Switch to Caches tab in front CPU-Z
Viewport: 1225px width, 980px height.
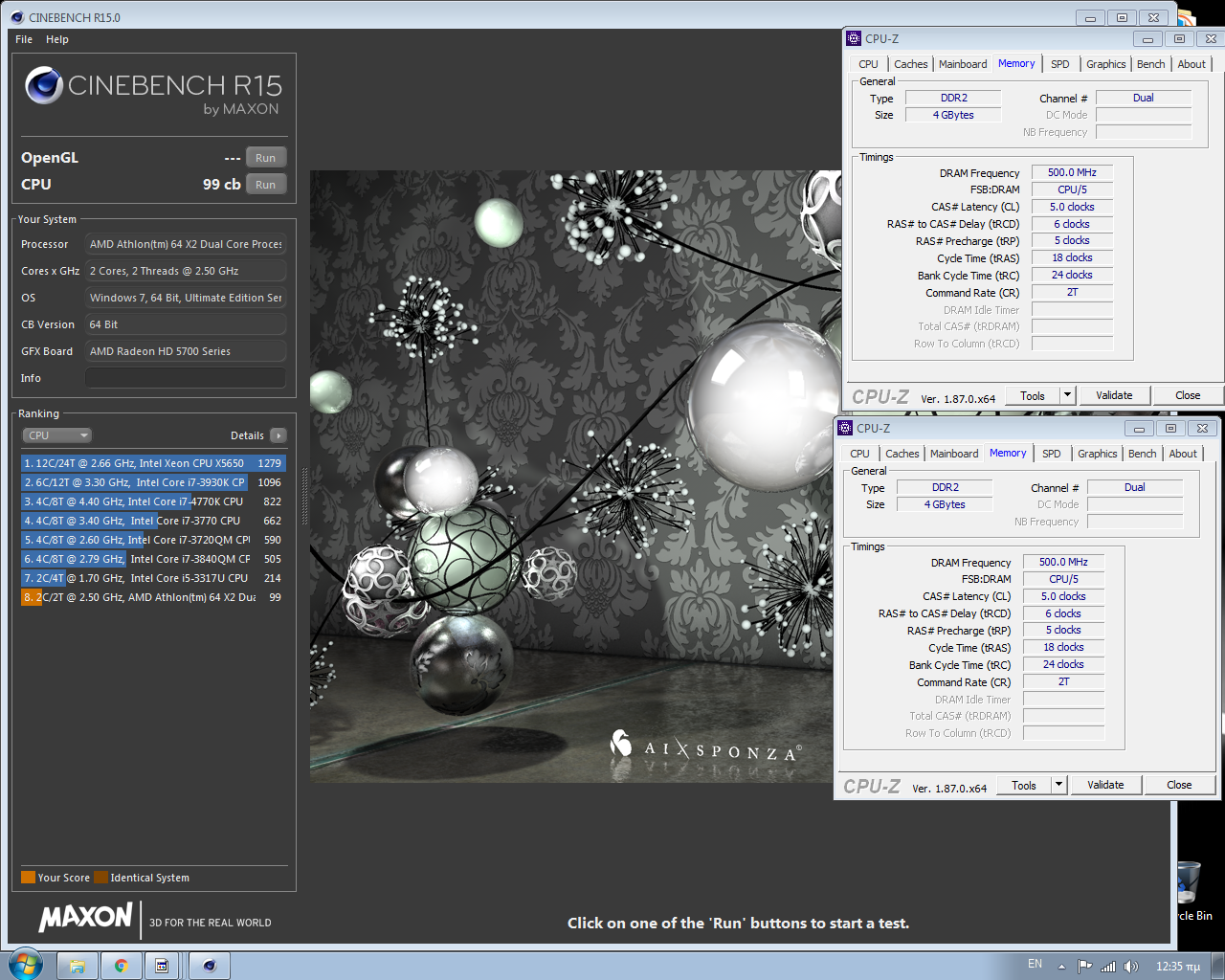click(902, 454)
